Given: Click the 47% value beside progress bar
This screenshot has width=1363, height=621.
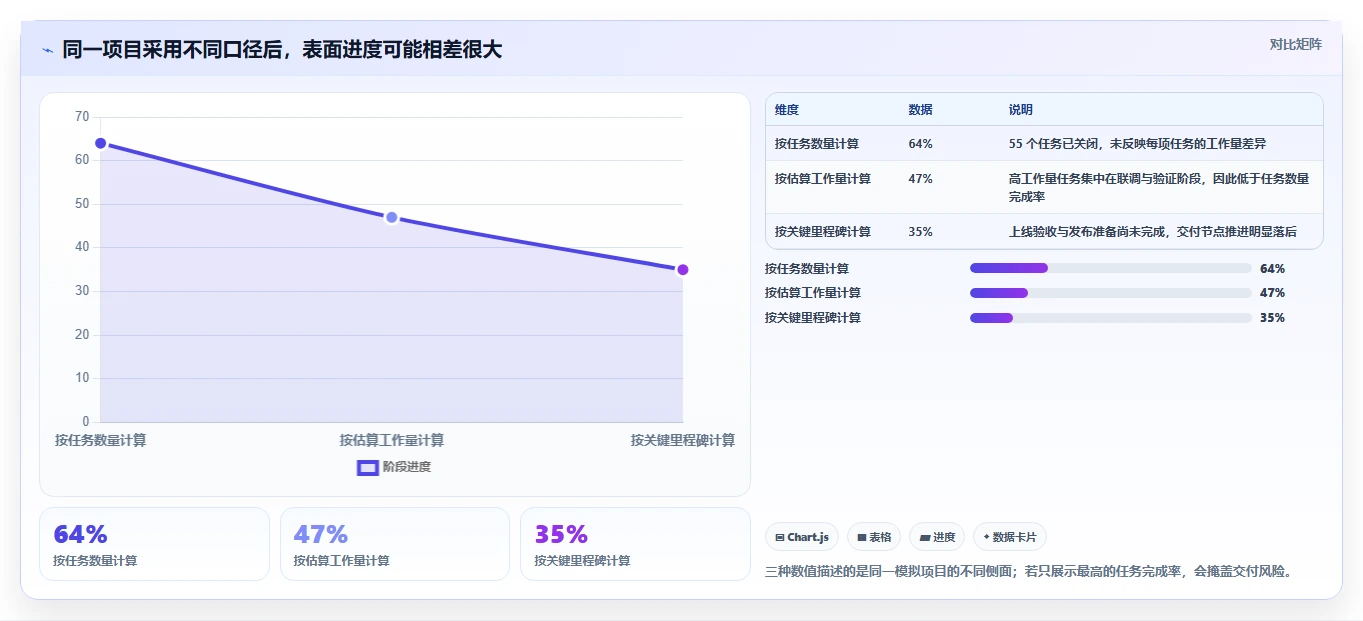Looking at the screenshot, I should pos(1272,293).
